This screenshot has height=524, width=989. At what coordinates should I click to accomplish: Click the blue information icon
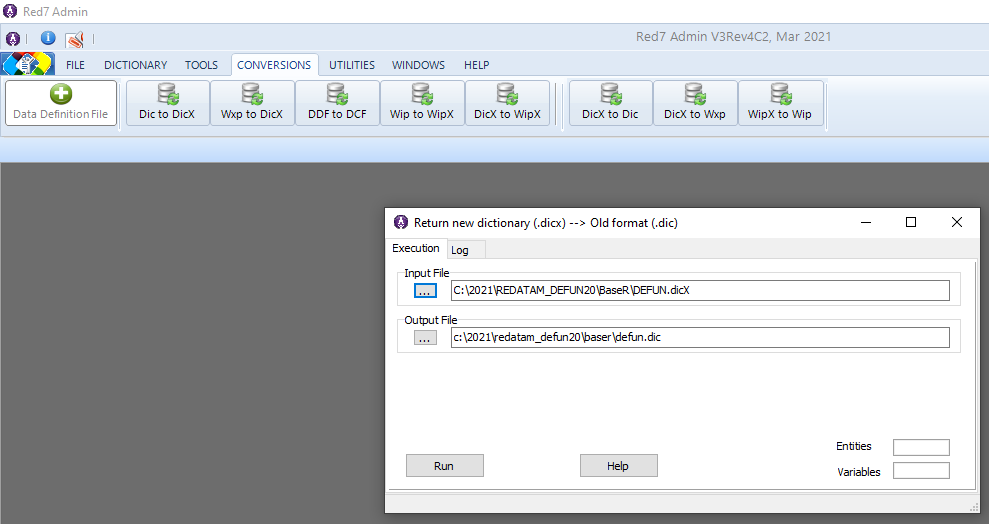pos(48,38)
